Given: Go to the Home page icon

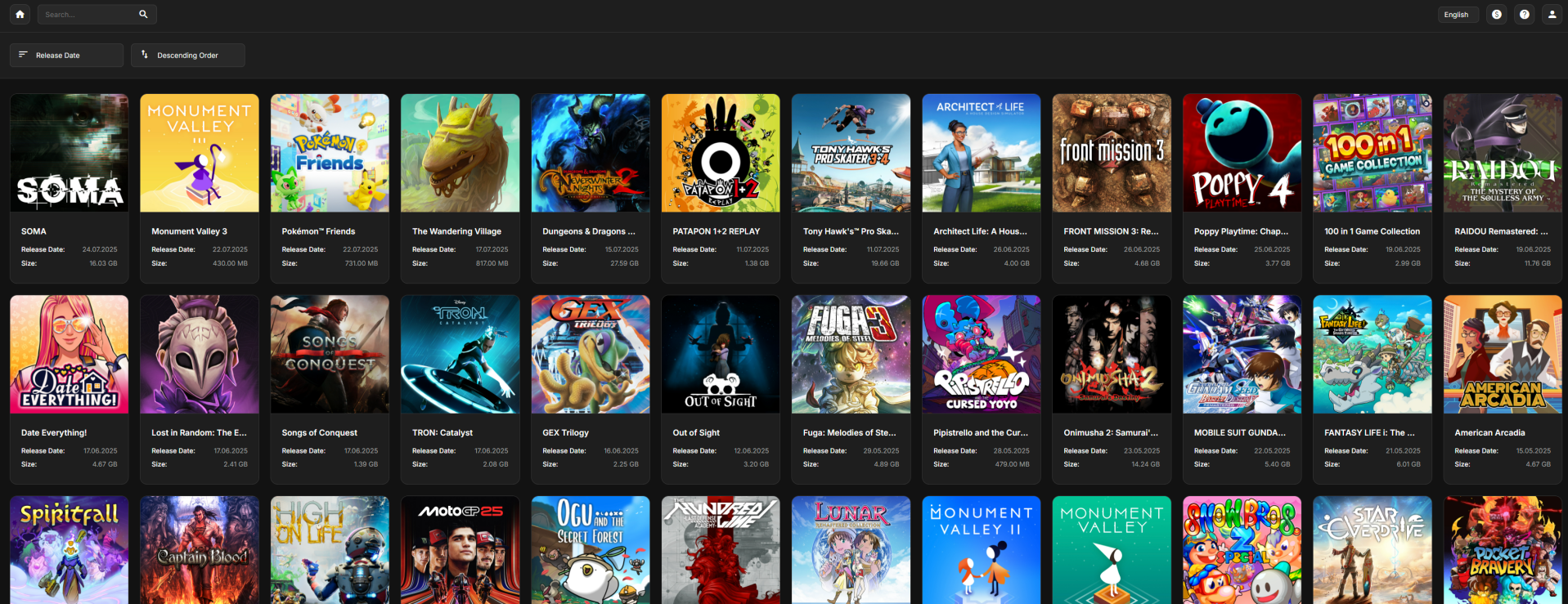Looking at the screenshot, I should (x=20, y=14).
